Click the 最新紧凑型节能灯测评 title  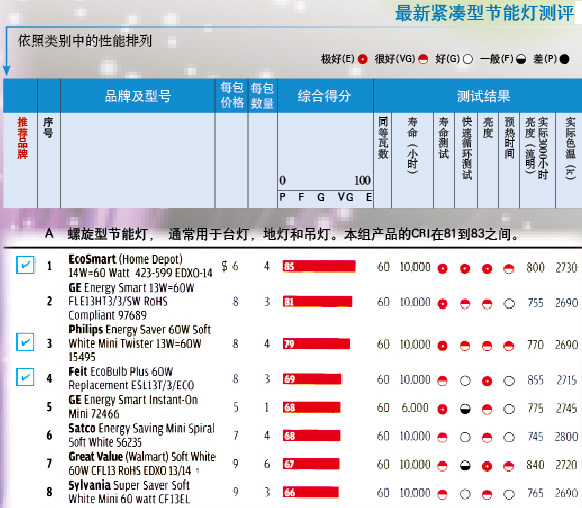pos(485,13)
